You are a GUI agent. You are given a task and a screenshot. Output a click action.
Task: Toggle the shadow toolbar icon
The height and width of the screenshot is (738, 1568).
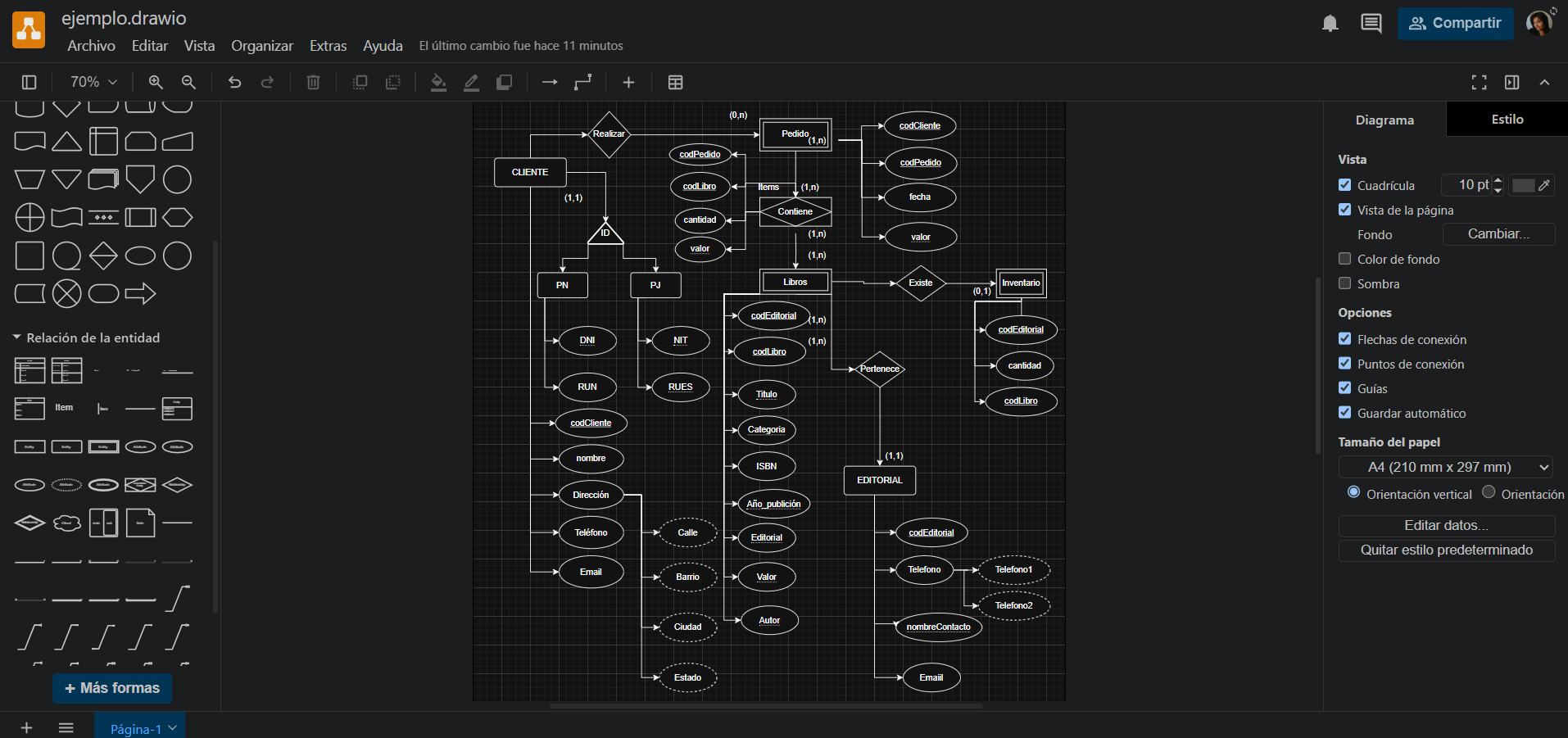tap(504, 82)
